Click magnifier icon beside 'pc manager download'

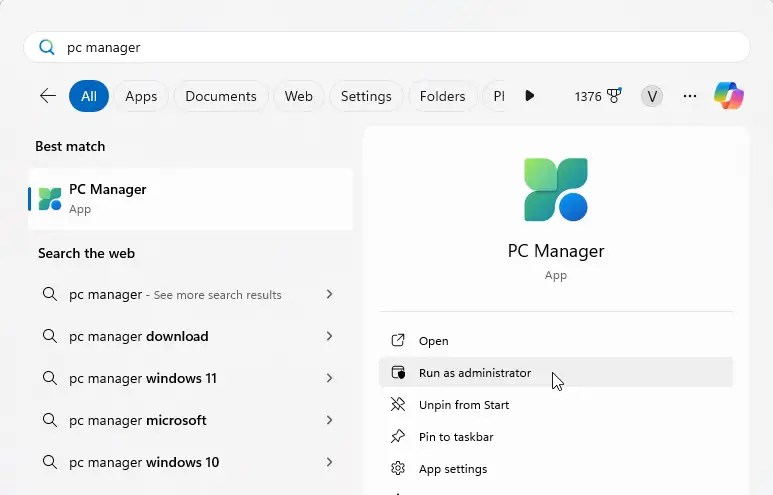tap(49, 336)
